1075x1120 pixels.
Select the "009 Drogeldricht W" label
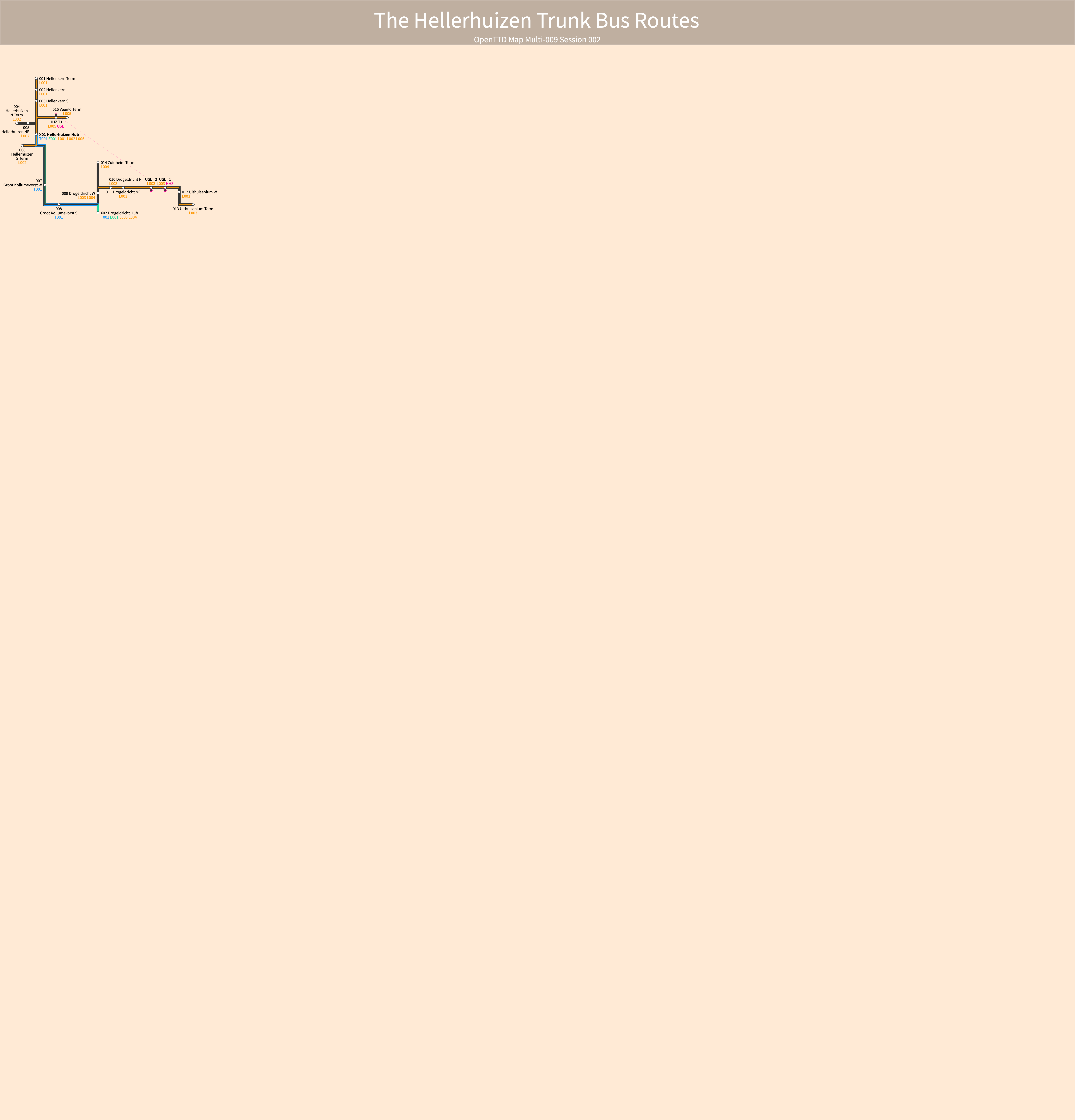[78, 194]
